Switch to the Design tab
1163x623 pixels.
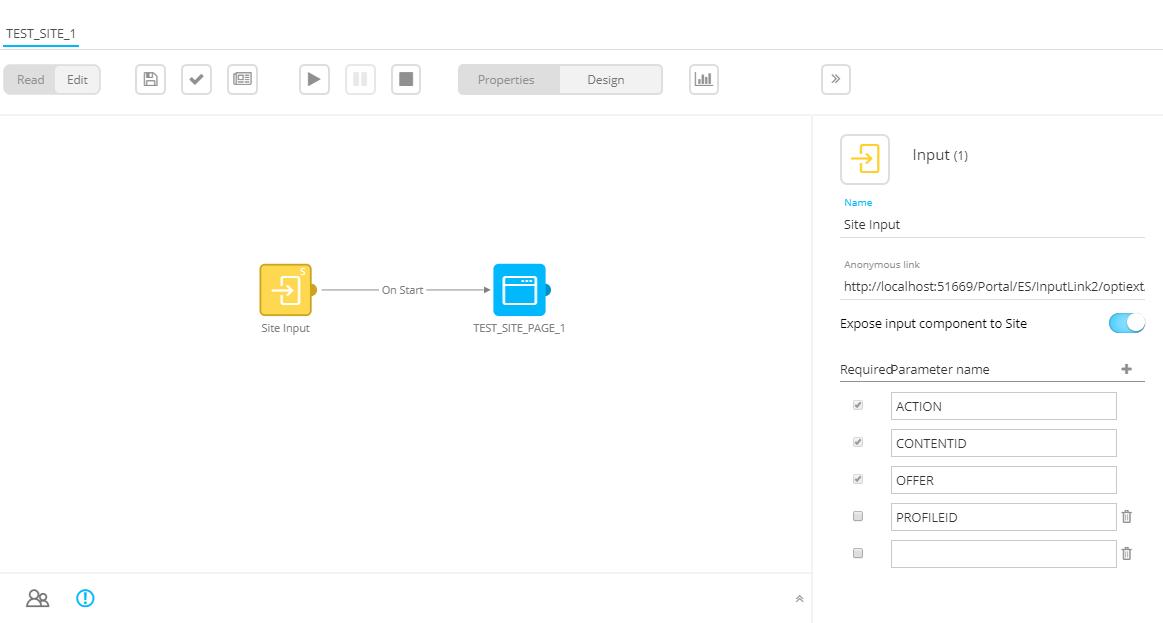(x=605, y=80)
